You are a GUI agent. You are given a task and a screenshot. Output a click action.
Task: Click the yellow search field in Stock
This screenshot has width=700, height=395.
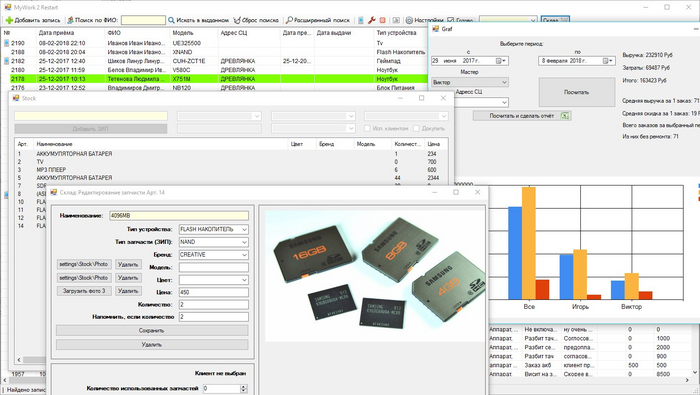coord(91,116)
